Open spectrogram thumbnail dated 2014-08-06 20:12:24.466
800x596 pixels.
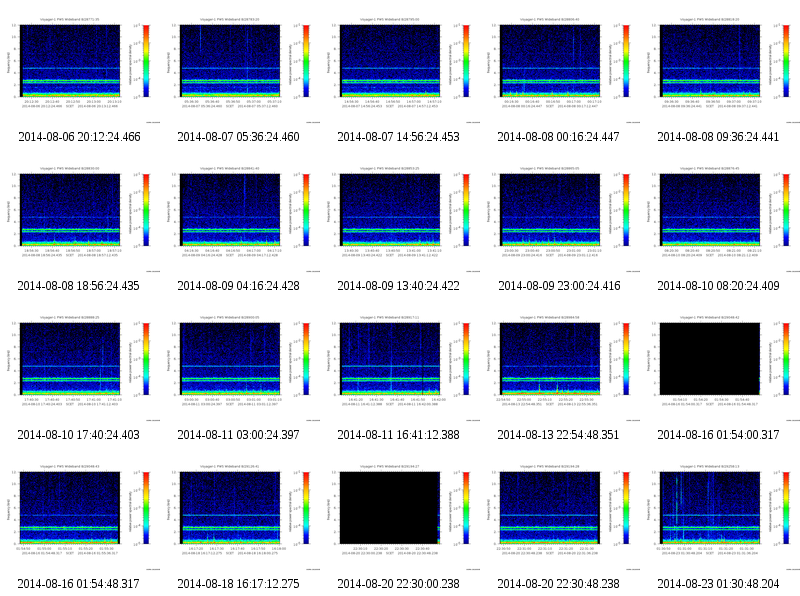(80, 64)
